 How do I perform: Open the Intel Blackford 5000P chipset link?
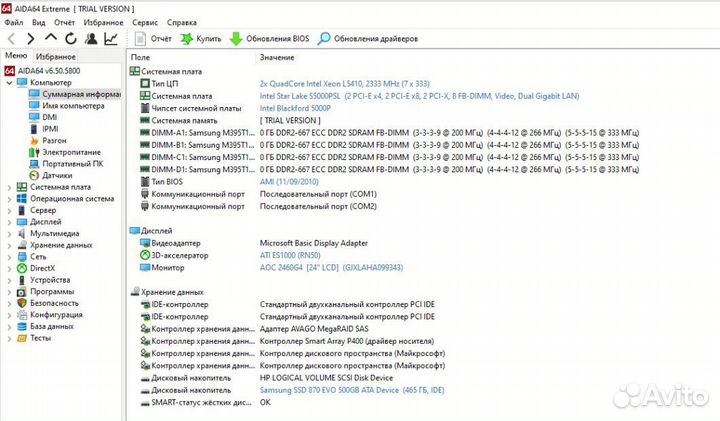click(295, 108)
